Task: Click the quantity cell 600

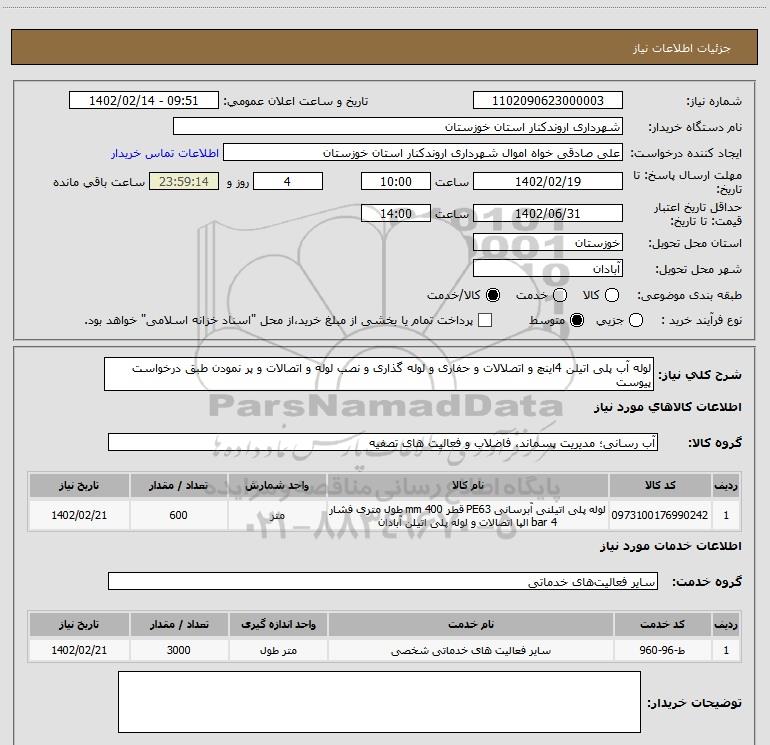Action: click(178, 515)
